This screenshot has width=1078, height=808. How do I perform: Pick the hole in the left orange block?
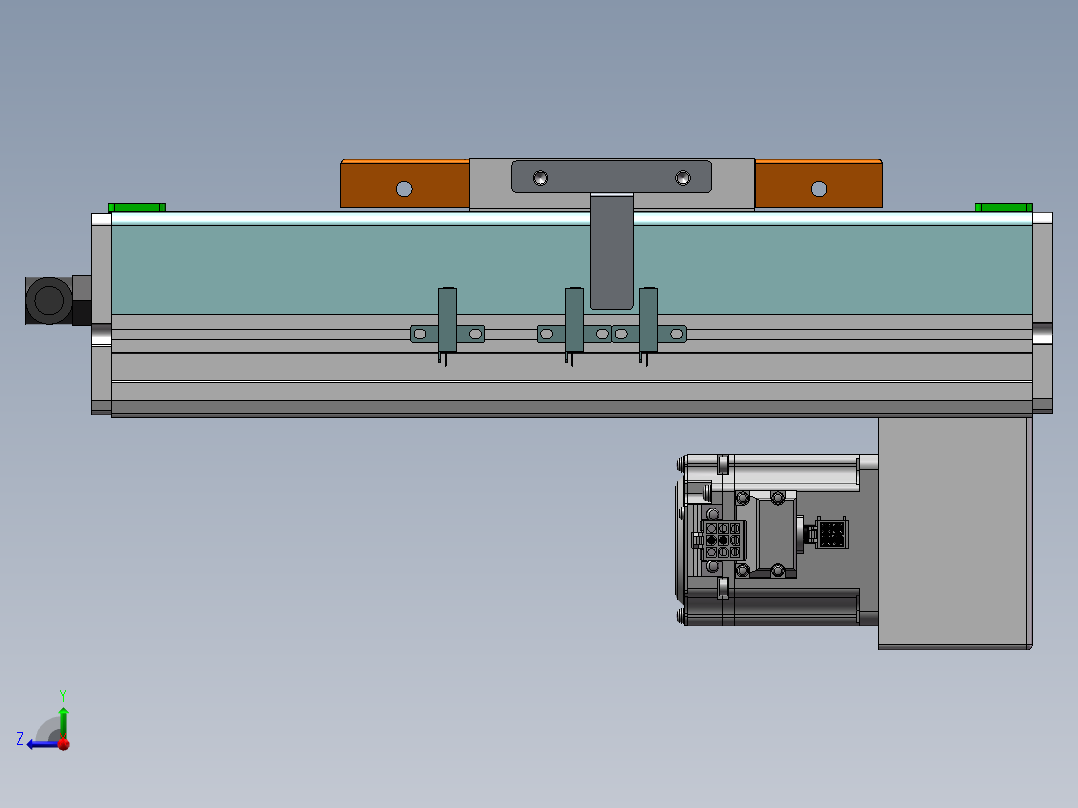[404, 189]
